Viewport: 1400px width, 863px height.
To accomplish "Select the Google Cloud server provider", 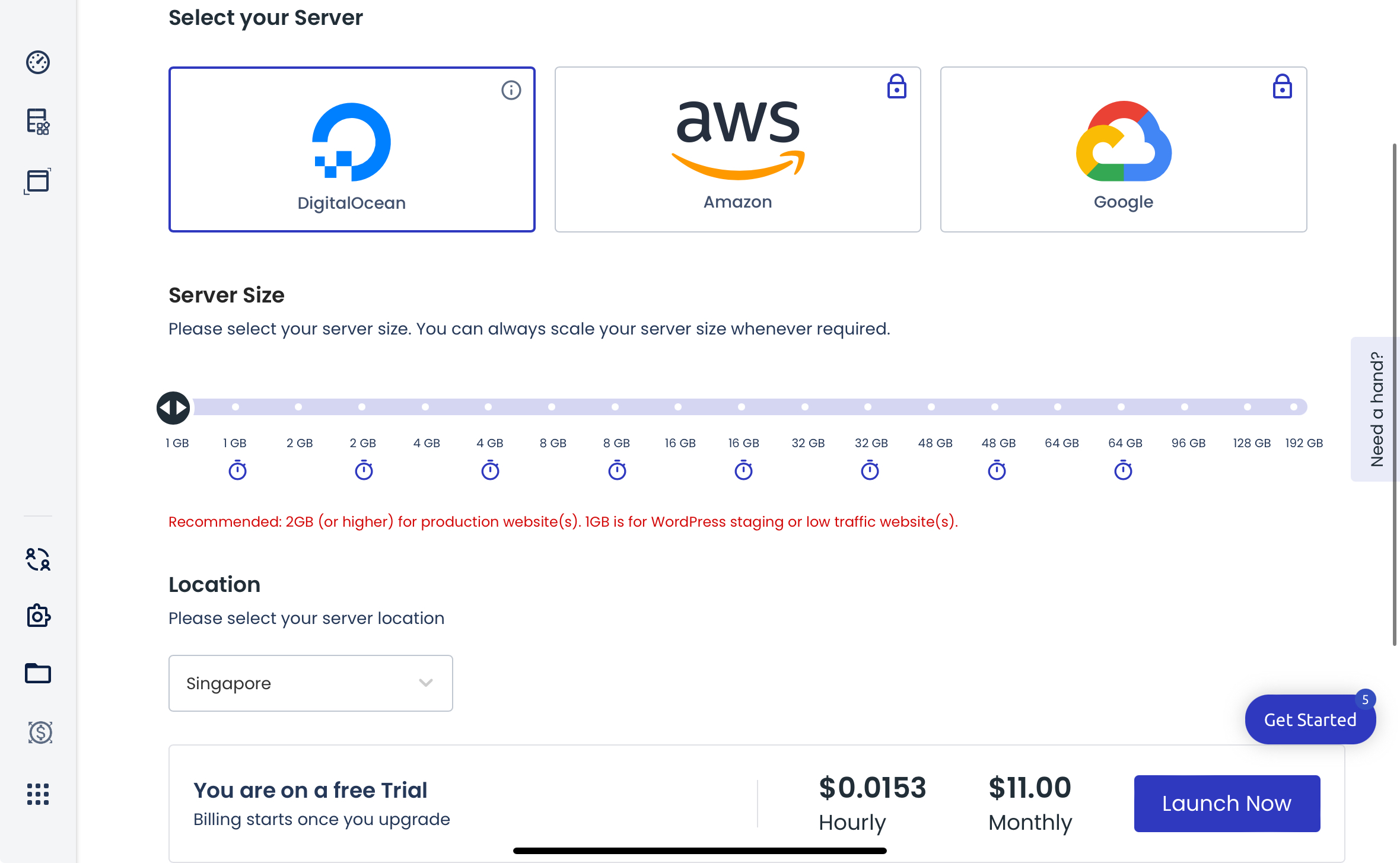I will tap(1124, 149).
